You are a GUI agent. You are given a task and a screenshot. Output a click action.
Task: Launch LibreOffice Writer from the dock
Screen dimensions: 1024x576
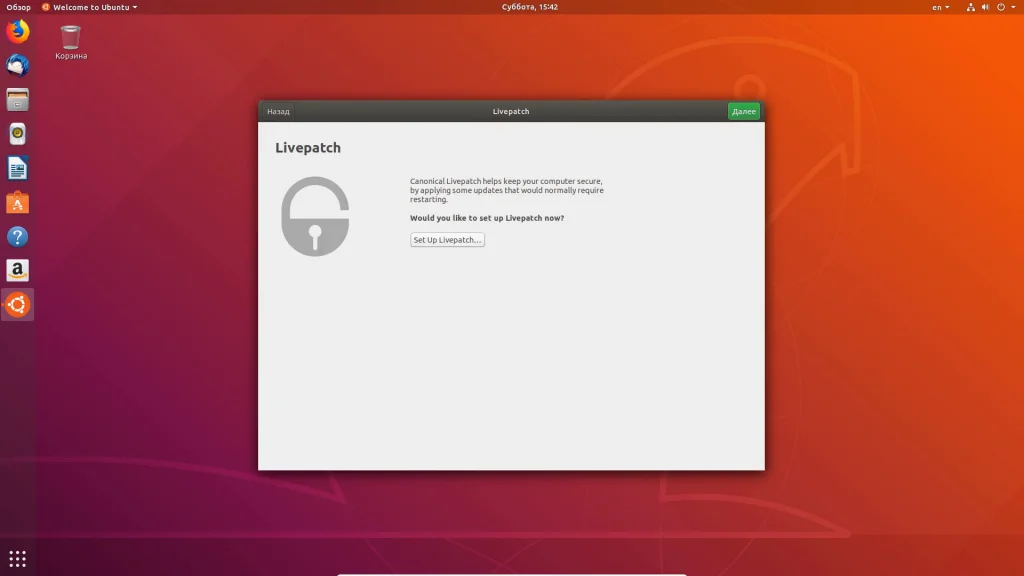tap(18, 168)
